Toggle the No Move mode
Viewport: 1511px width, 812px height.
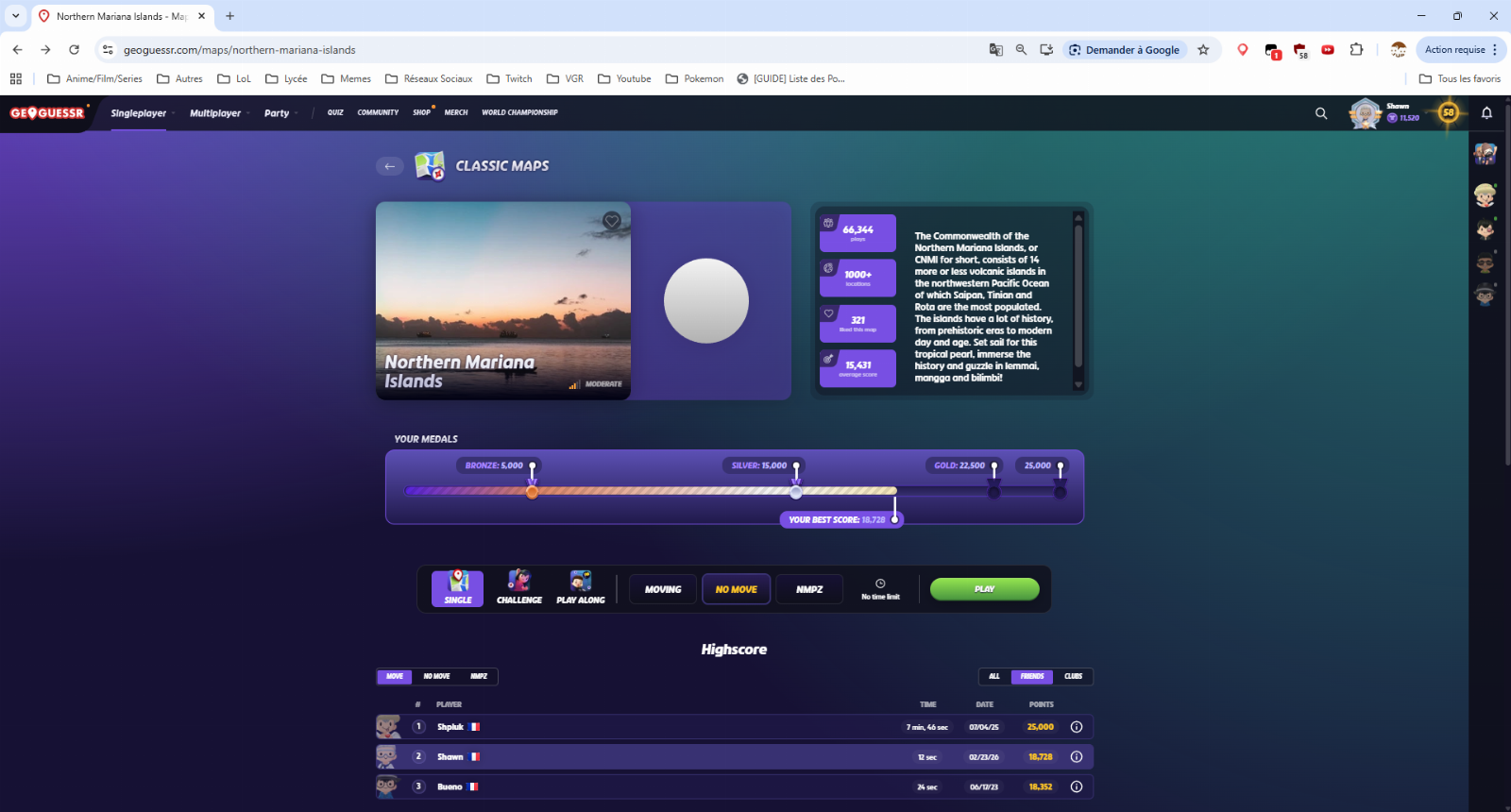[736, 589]
